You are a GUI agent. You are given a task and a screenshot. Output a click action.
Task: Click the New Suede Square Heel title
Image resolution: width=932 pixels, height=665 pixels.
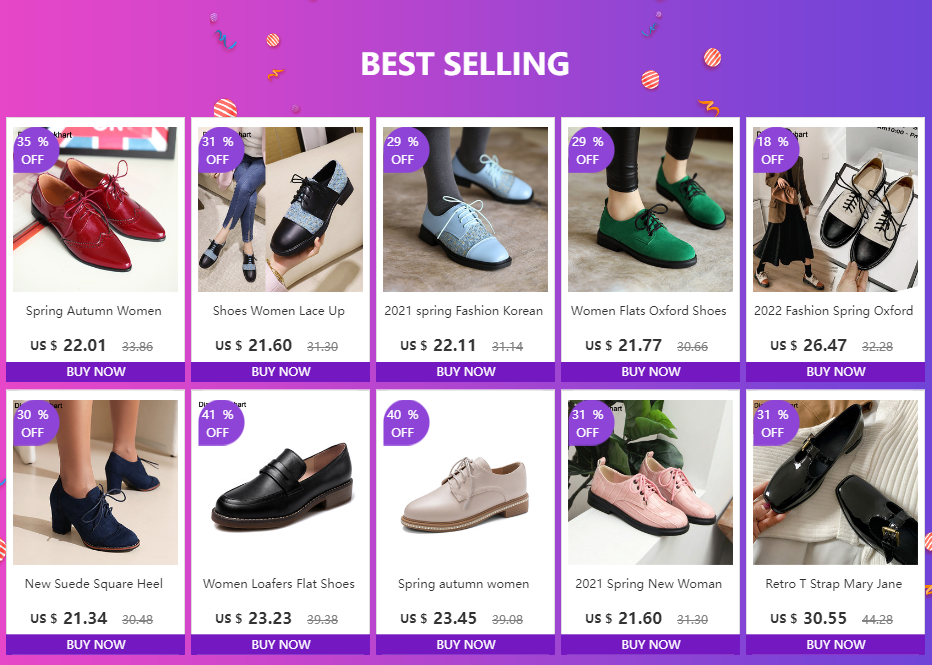tap(94, 584)
